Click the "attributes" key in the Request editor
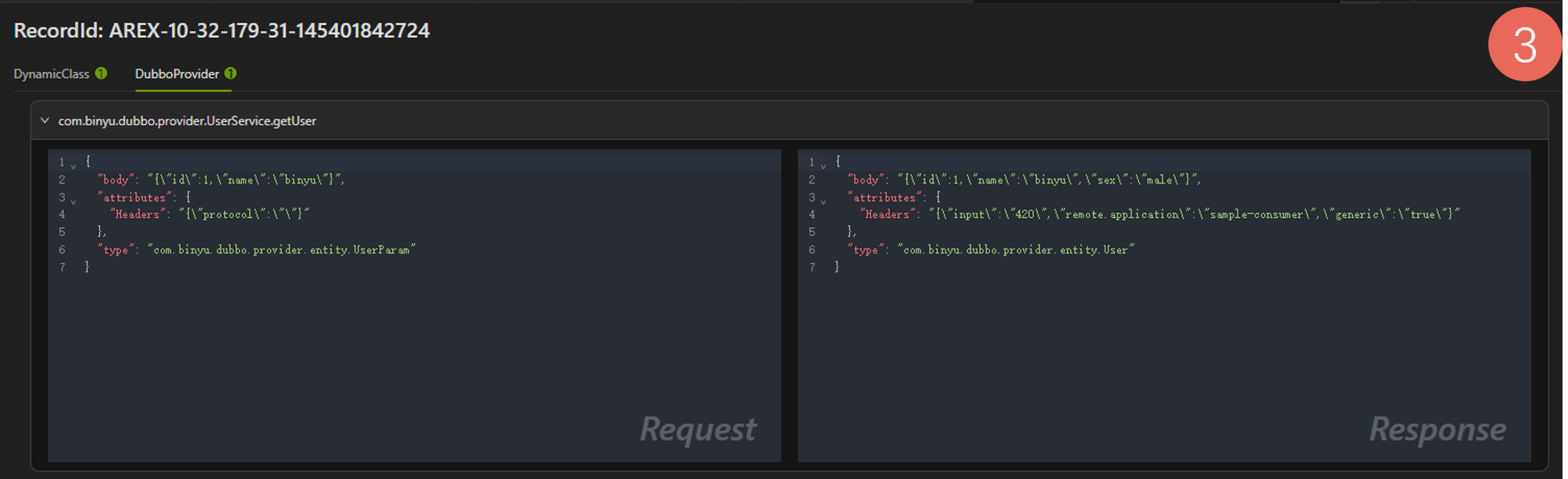The image size is (1568, 479). click(135, 198)
